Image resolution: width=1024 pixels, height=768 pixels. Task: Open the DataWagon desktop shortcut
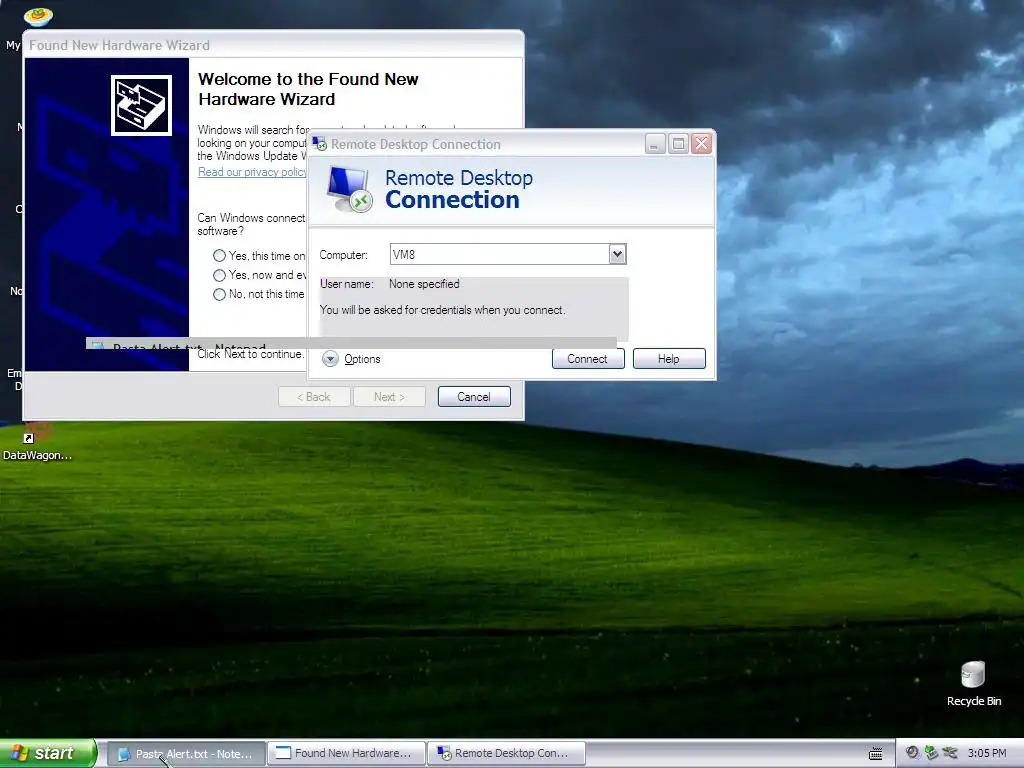tap(37, 442)
